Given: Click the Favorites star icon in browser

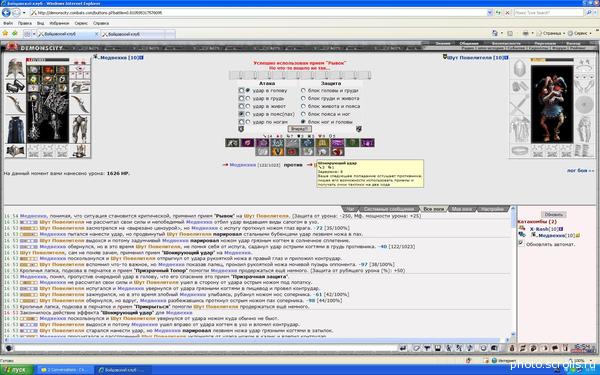Looking at the screenshot, I should point(5,34).
